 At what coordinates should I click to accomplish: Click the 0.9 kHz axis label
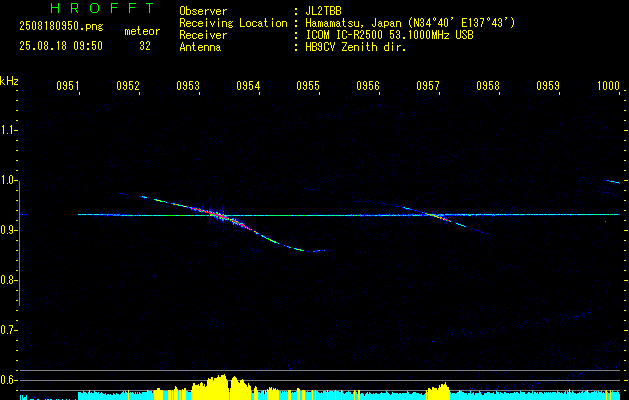point(8,230)
